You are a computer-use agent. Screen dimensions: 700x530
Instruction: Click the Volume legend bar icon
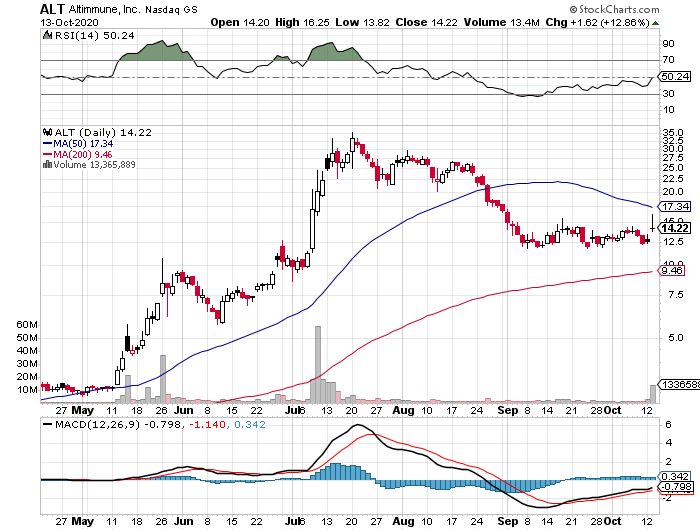coord(46,166)
